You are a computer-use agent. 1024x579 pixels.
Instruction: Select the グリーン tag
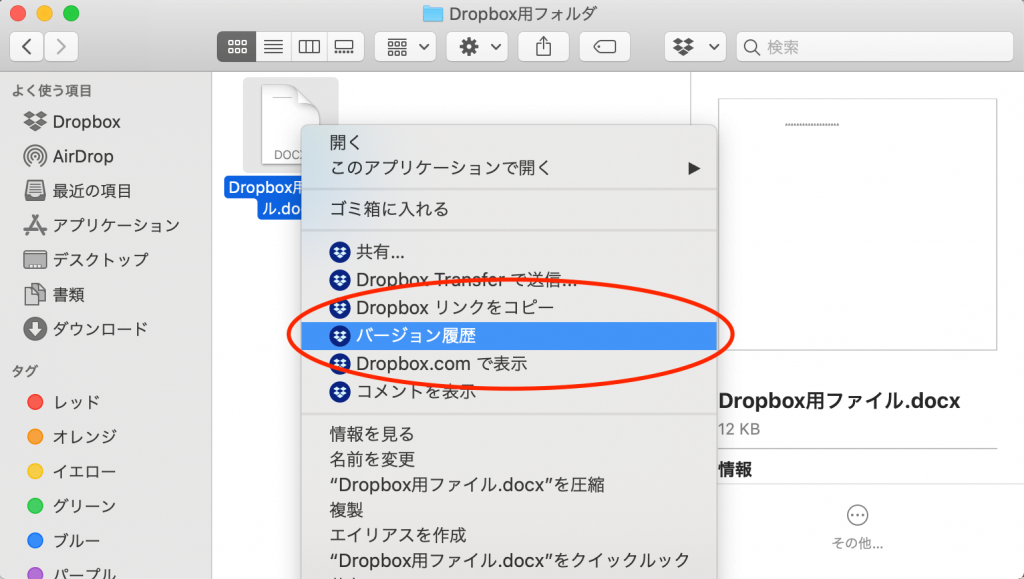click(x=72, y=506)
